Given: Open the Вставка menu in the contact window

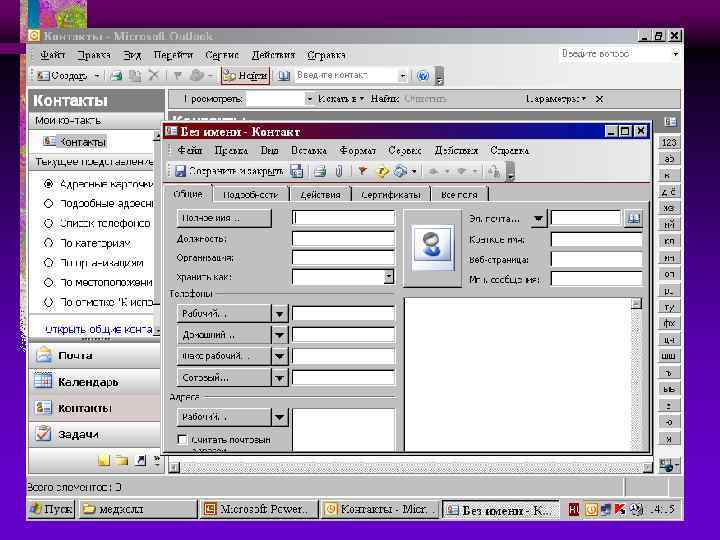Looking at the screenshot, I should tap(309, 151).
